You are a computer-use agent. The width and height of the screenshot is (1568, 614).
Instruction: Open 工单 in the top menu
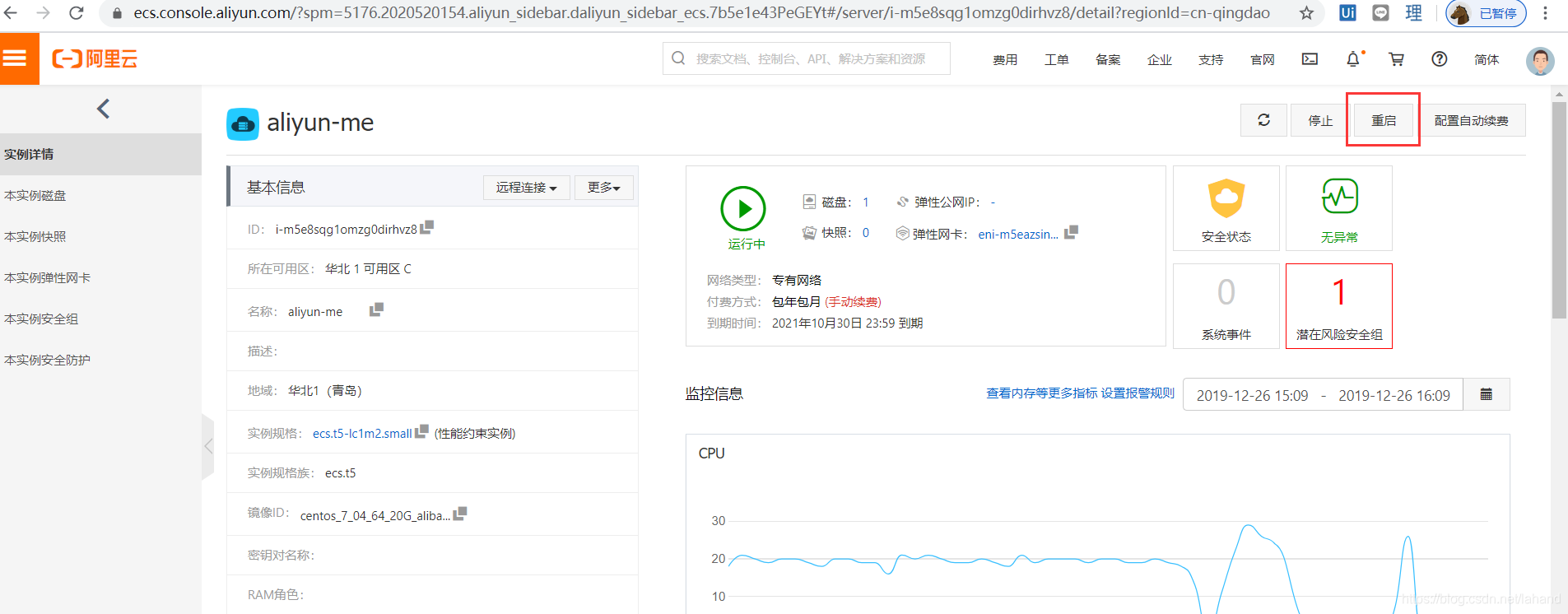[1057, 59]
